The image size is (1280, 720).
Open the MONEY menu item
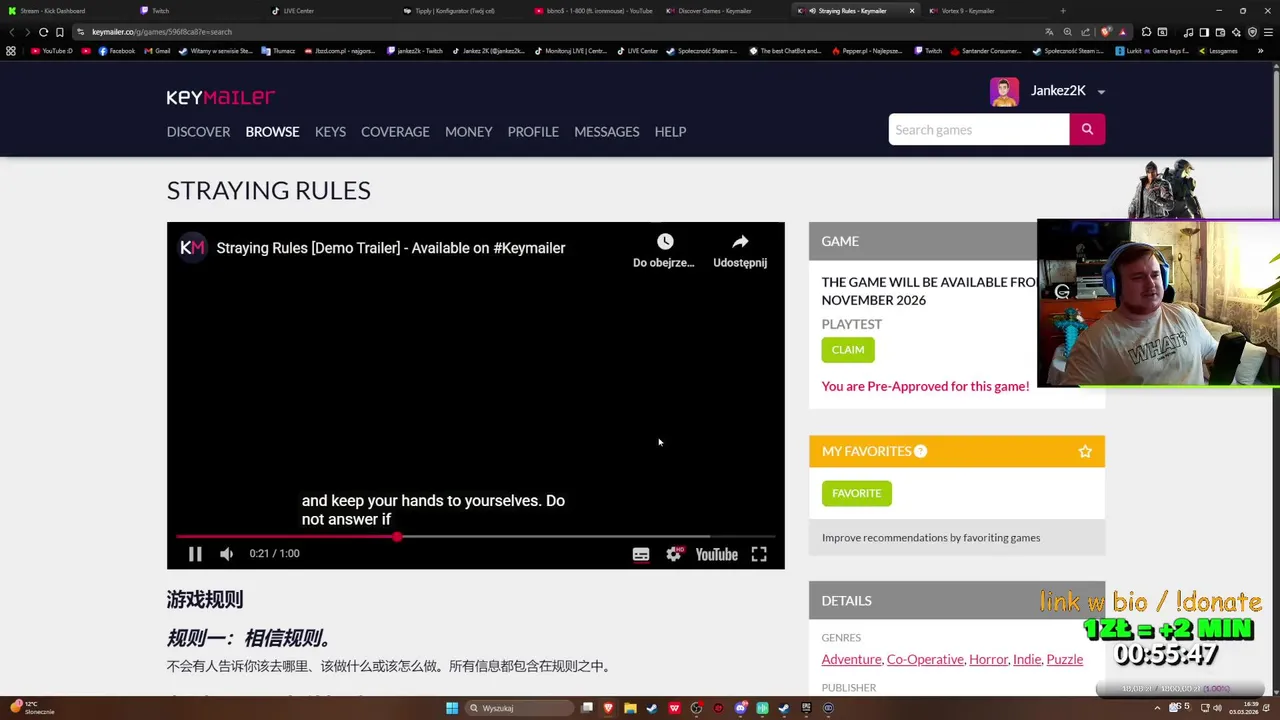[468, 132]
